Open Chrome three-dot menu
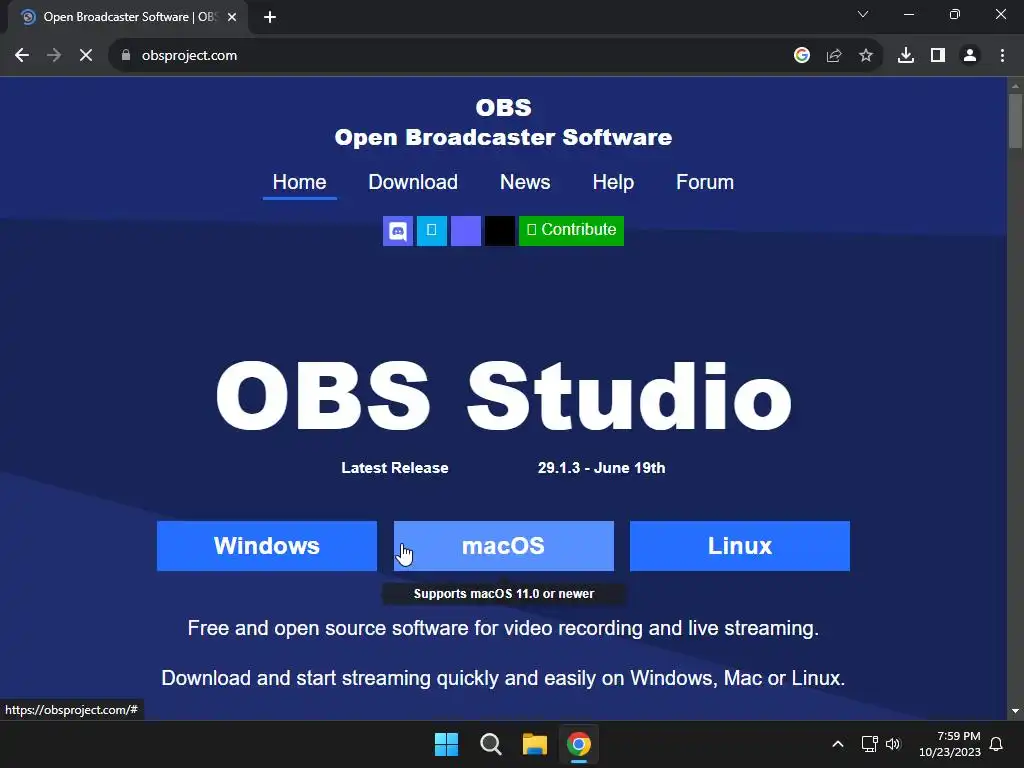1024x768 pixels. 1002,56
